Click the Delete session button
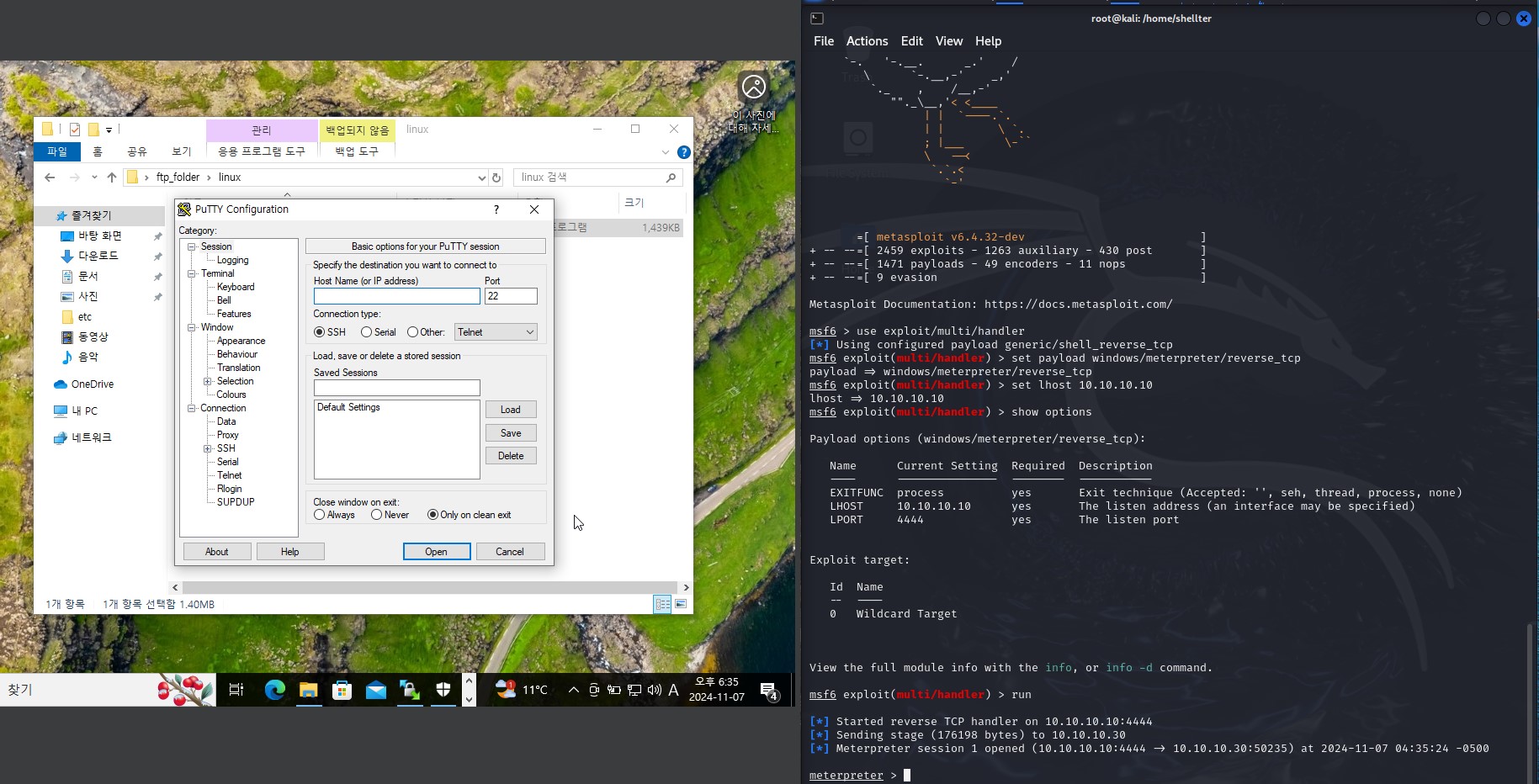Image resolution: width=1539 pixels, height=784 pixels. coord(511,456)
